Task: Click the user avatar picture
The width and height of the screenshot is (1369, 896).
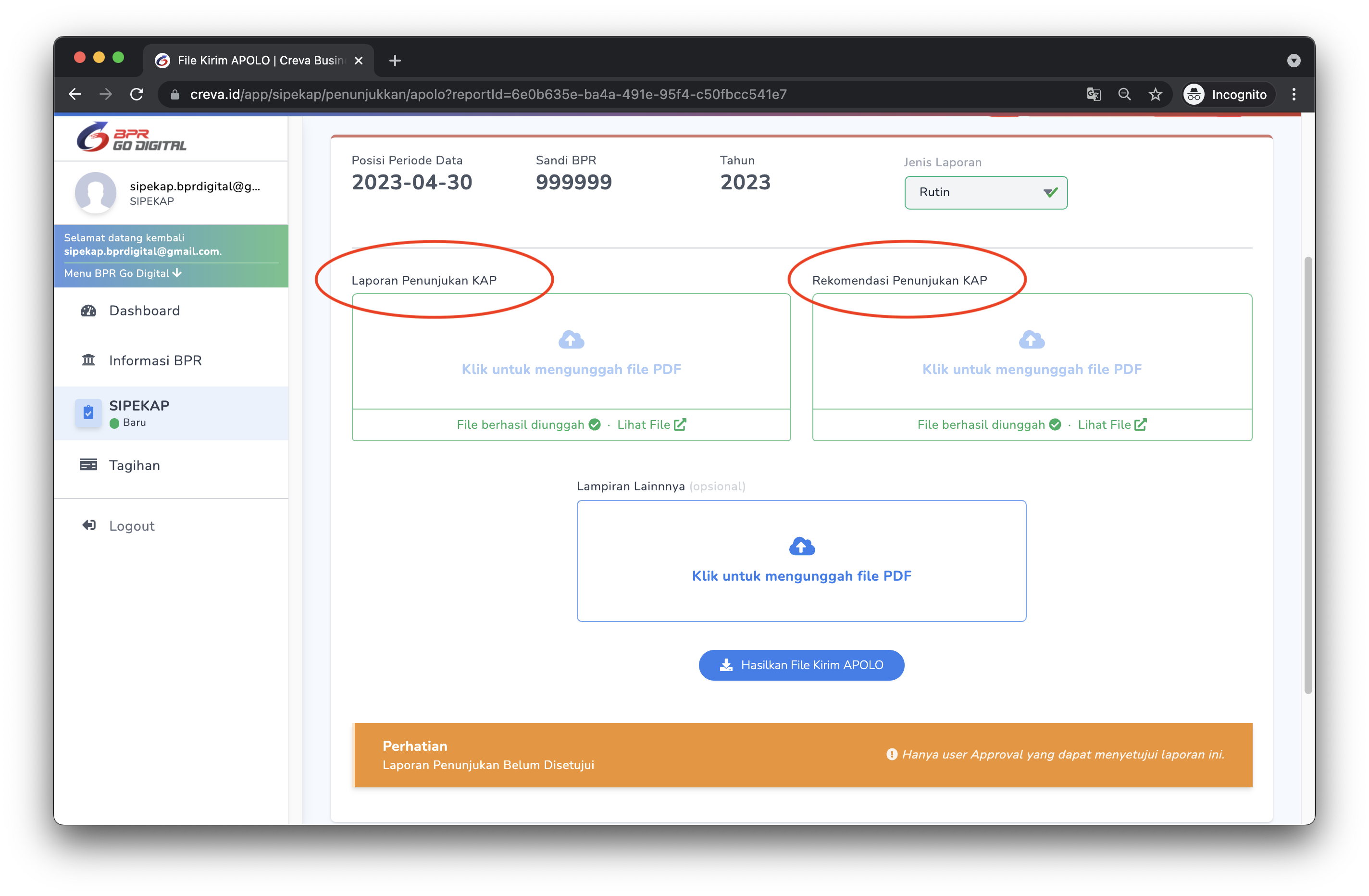Action: coord(96,193)
